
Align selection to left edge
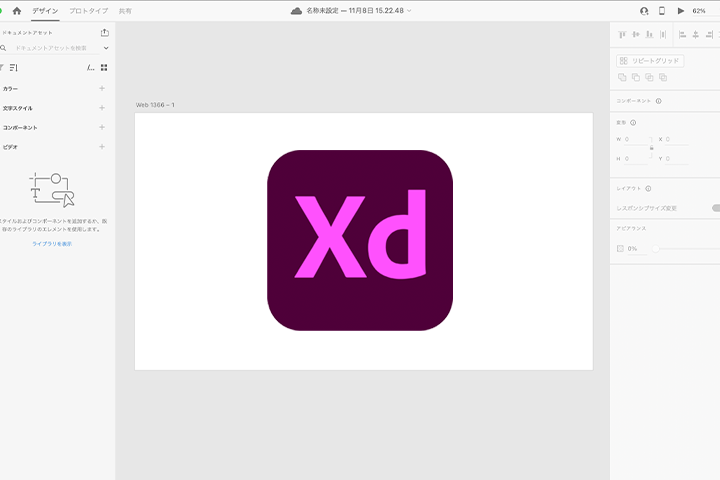[682, 34]
